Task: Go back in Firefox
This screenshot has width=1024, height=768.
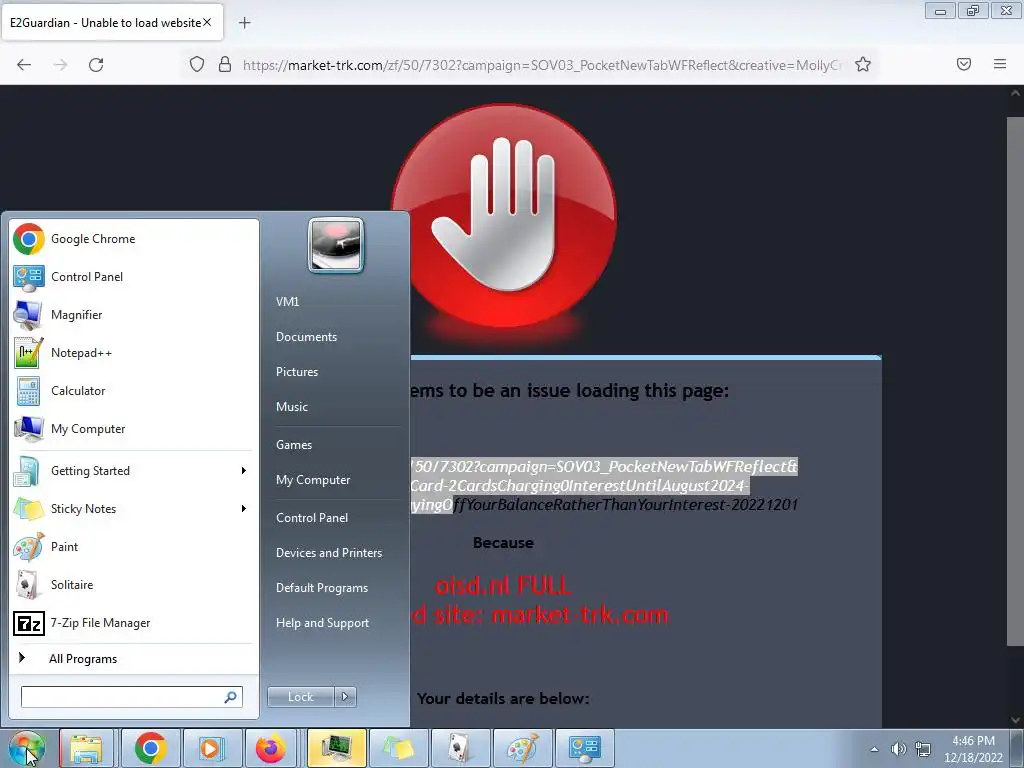Action: pyautogui.click(x=24, y=65)
